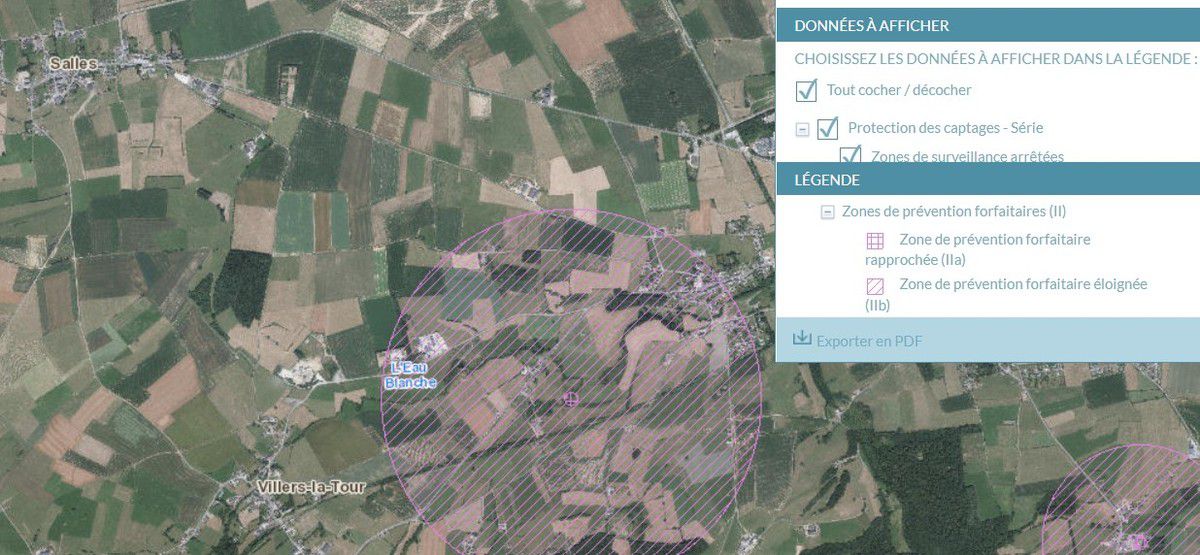1200x555 pixels.
Task: Toggle the Tout cocher / décocher checkbox
Action: coord(806,91)
